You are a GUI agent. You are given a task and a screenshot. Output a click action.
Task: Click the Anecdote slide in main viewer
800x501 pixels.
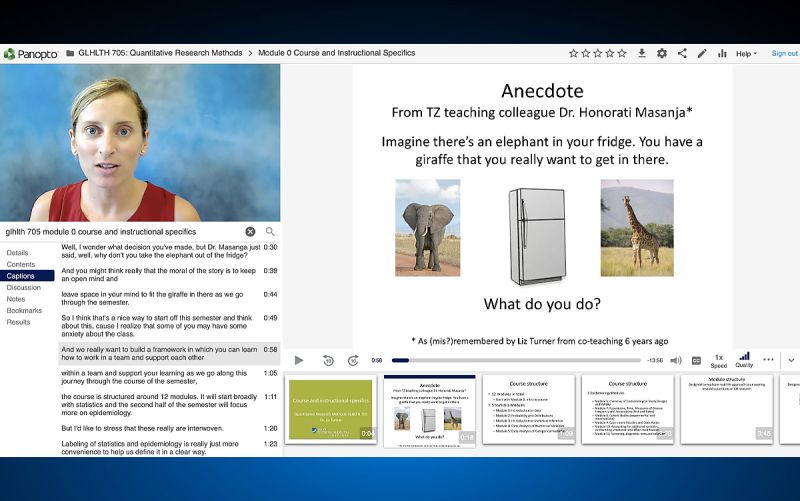tap(542, 207)
